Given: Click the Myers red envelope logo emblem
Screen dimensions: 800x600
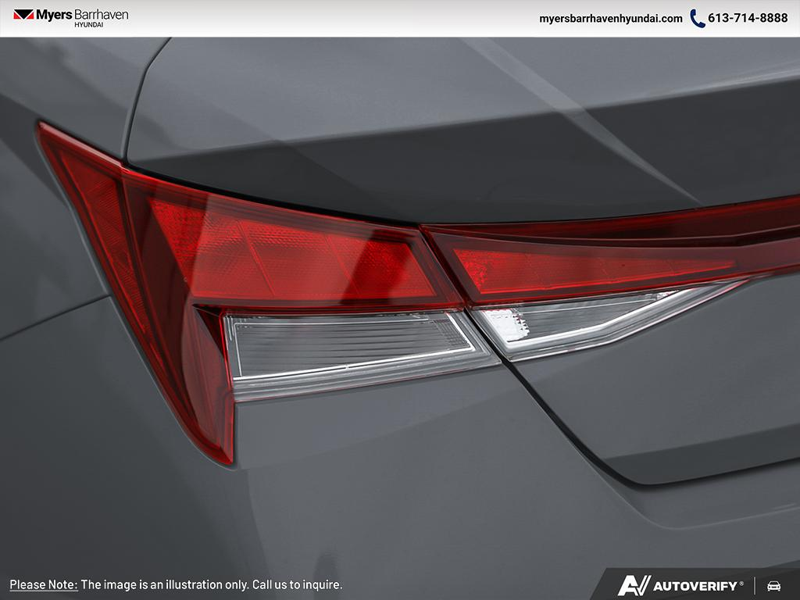Looking at the screenshot, I should point(23,16).
